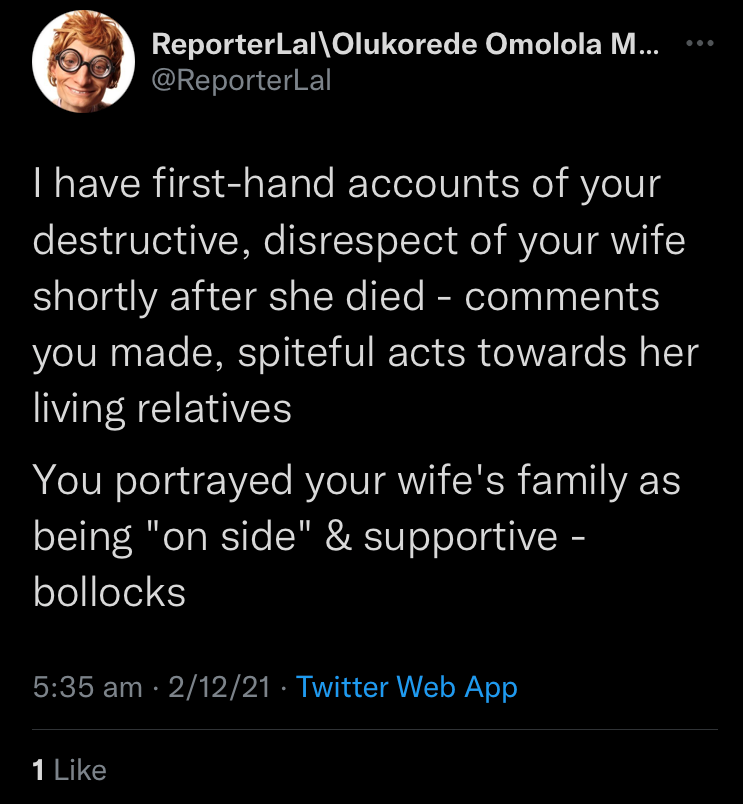Open the Twitter Web App source link
The height and width of the screenshot is (804, 743).
click(x=407, y=687)
